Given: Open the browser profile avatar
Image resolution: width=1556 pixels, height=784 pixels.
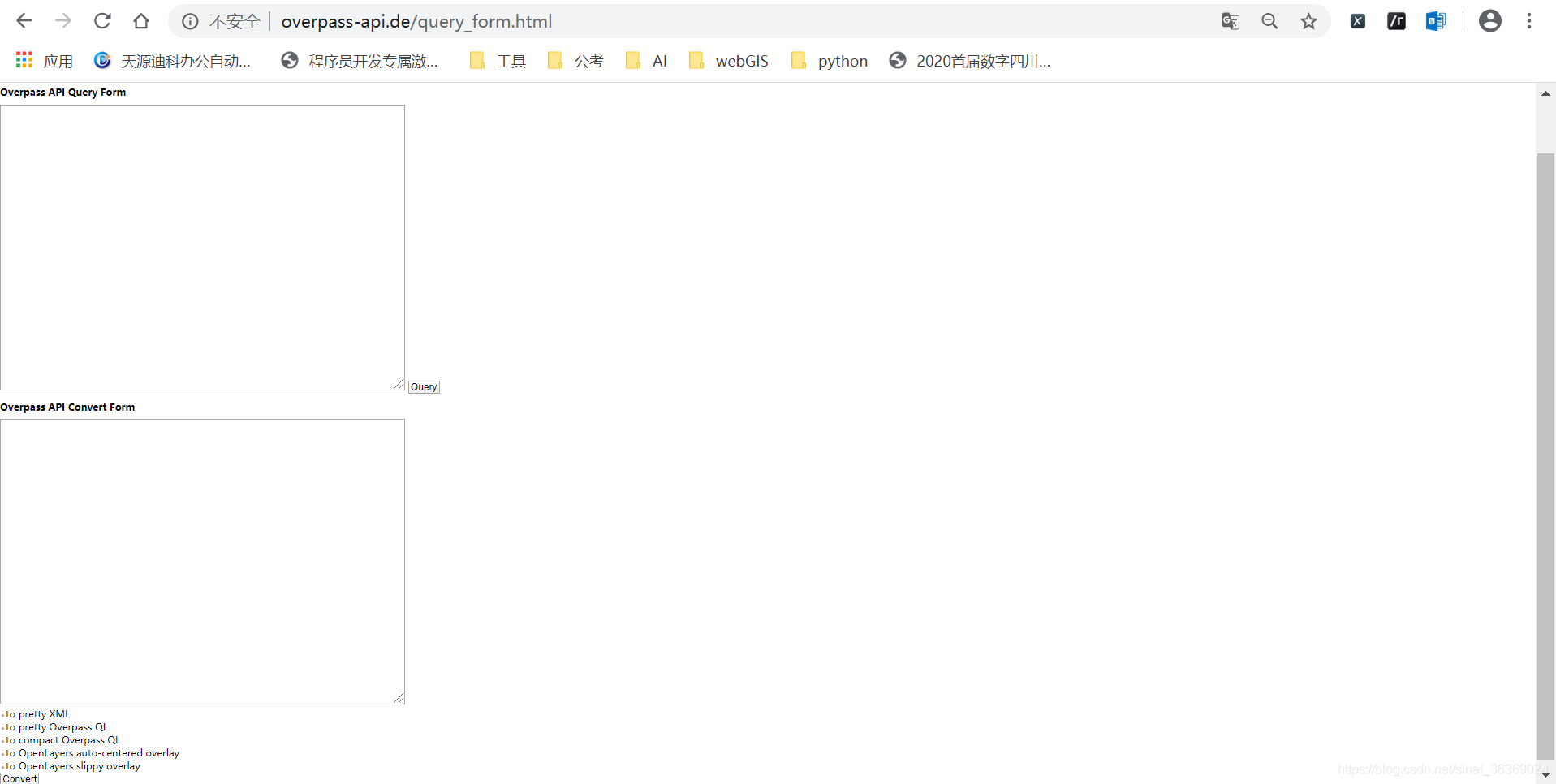Looking at the screenshot, I should (1490, 21).
